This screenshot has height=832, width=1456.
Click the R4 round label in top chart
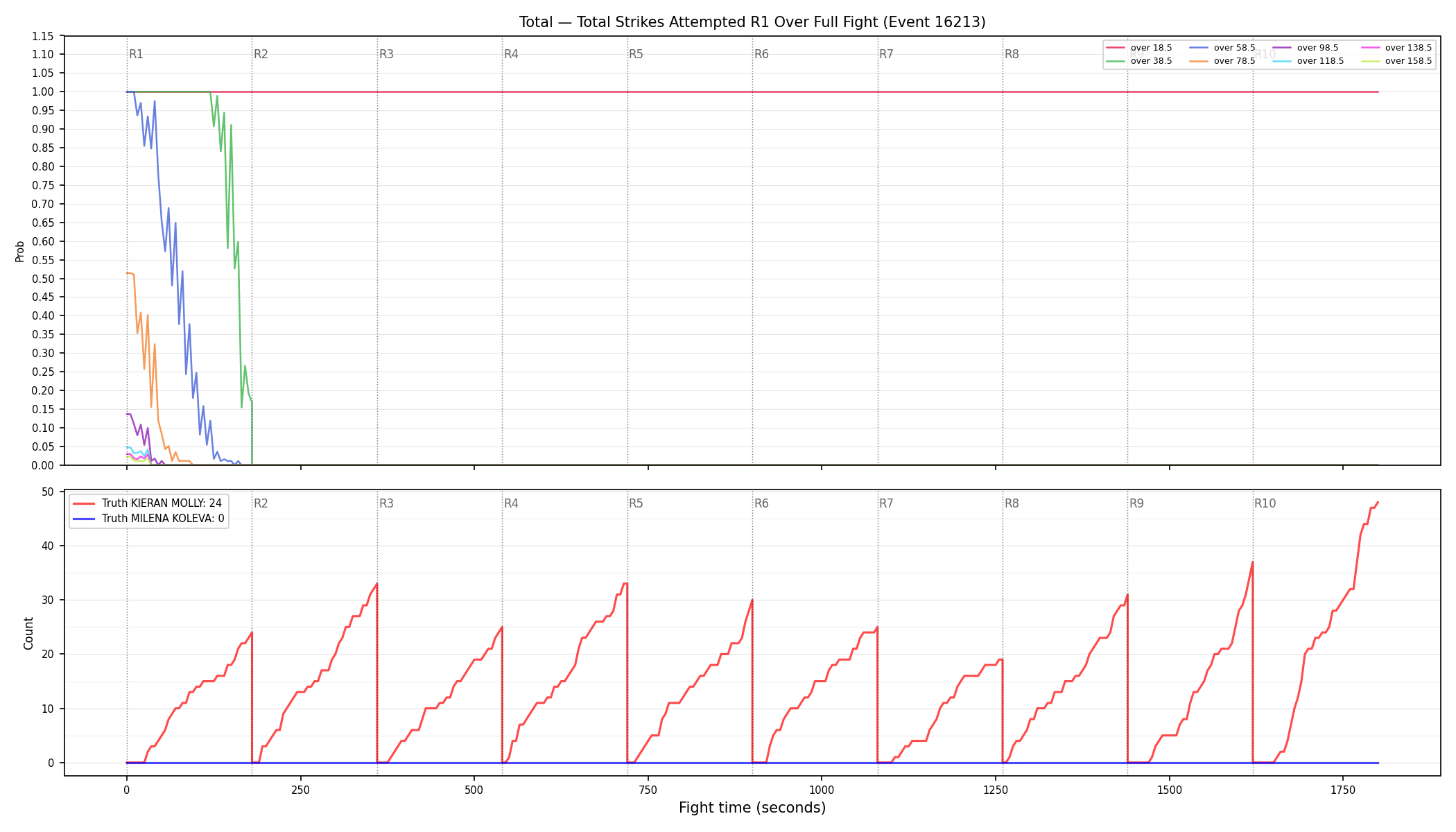tap(511, 54)
